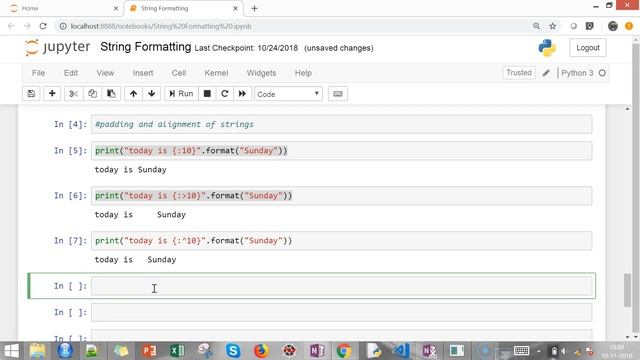Select cell In [4] padding comment
Viewport: 640px width, 360px height.
coord(341,124)
